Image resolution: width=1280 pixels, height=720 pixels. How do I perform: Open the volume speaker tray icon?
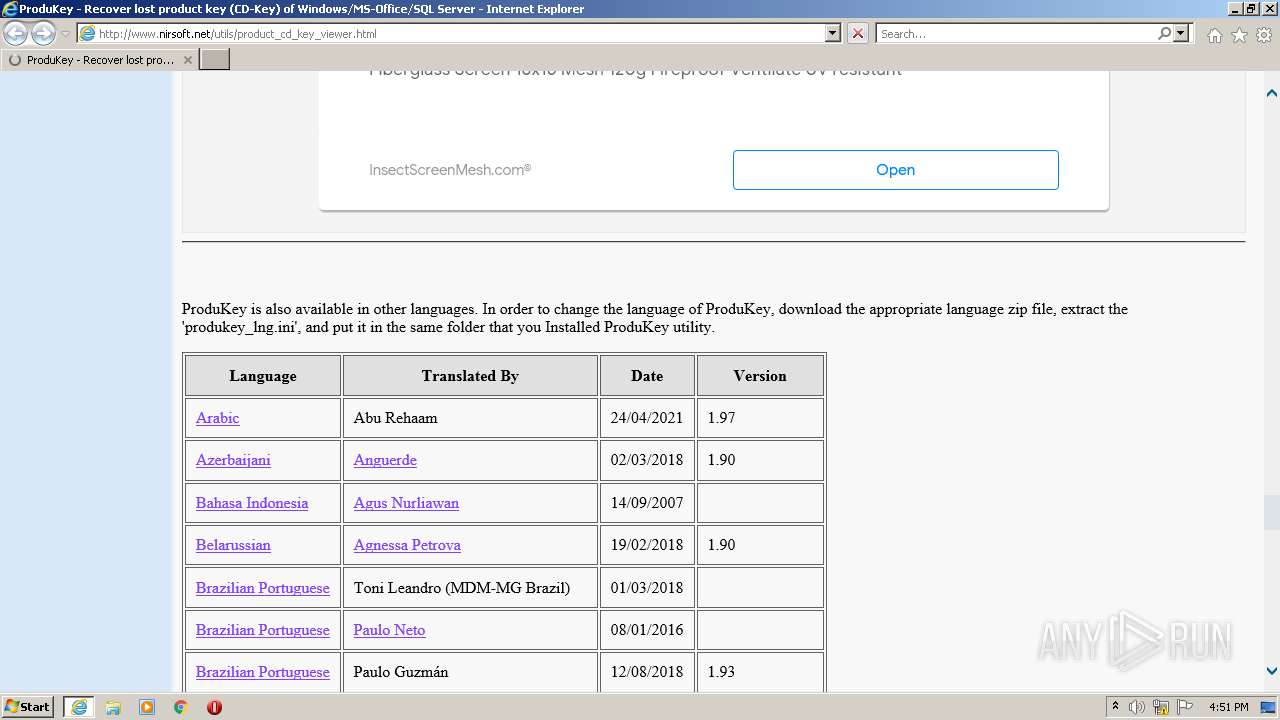coord(1137,707)
